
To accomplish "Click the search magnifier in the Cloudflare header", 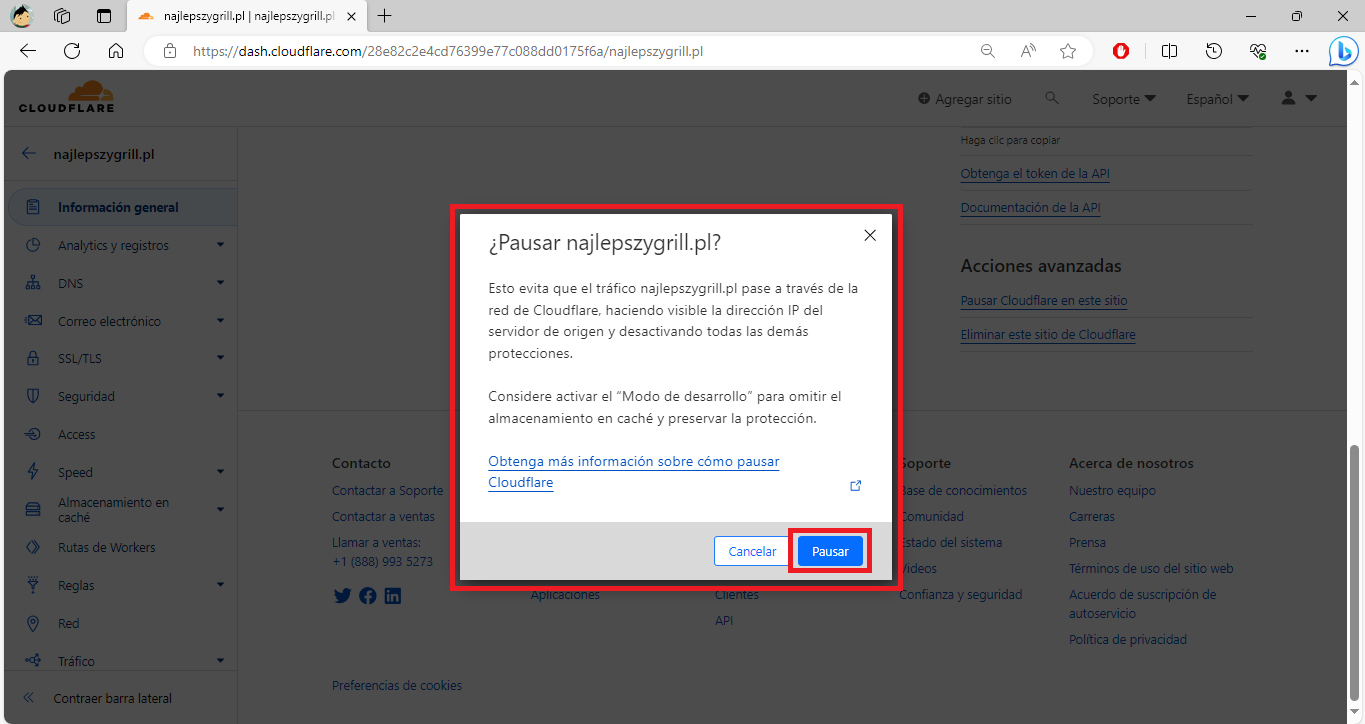I will pyautogui.click(x=1051, y=98).
